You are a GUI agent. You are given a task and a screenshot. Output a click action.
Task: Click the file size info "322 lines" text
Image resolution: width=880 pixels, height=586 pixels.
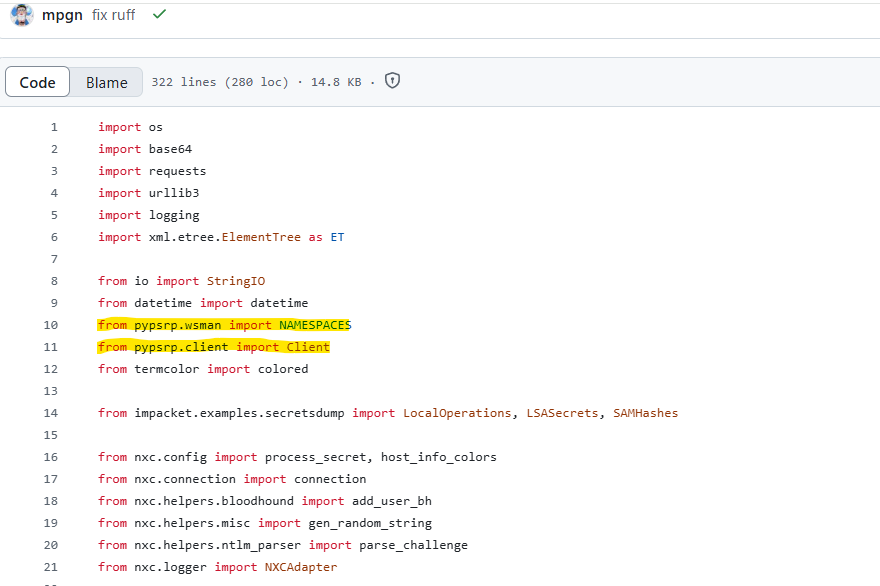[183, 82]
